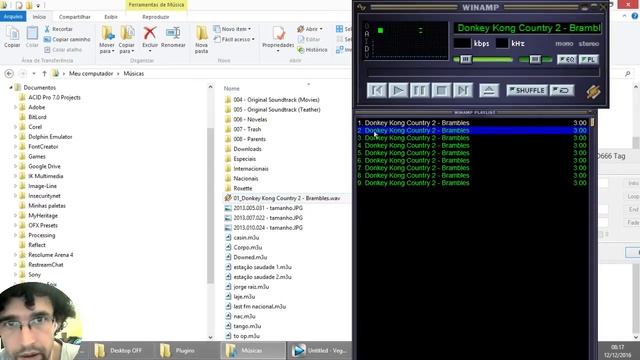Expand the Adobe folder tree node
Screen dimensions: 640x360
tap(16, 107)
